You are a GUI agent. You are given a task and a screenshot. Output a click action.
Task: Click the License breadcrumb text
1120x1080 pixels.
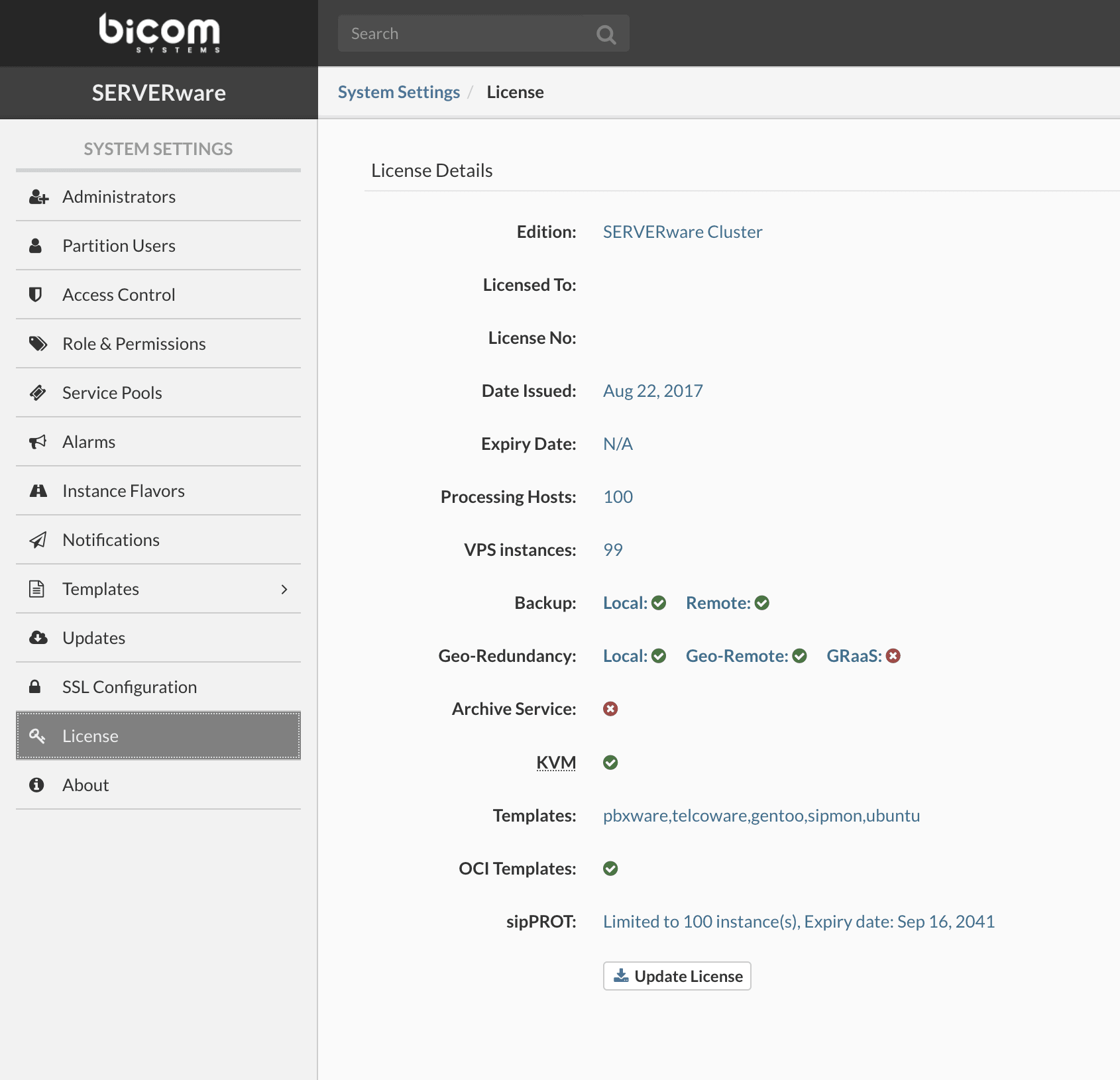pos(515,92)
